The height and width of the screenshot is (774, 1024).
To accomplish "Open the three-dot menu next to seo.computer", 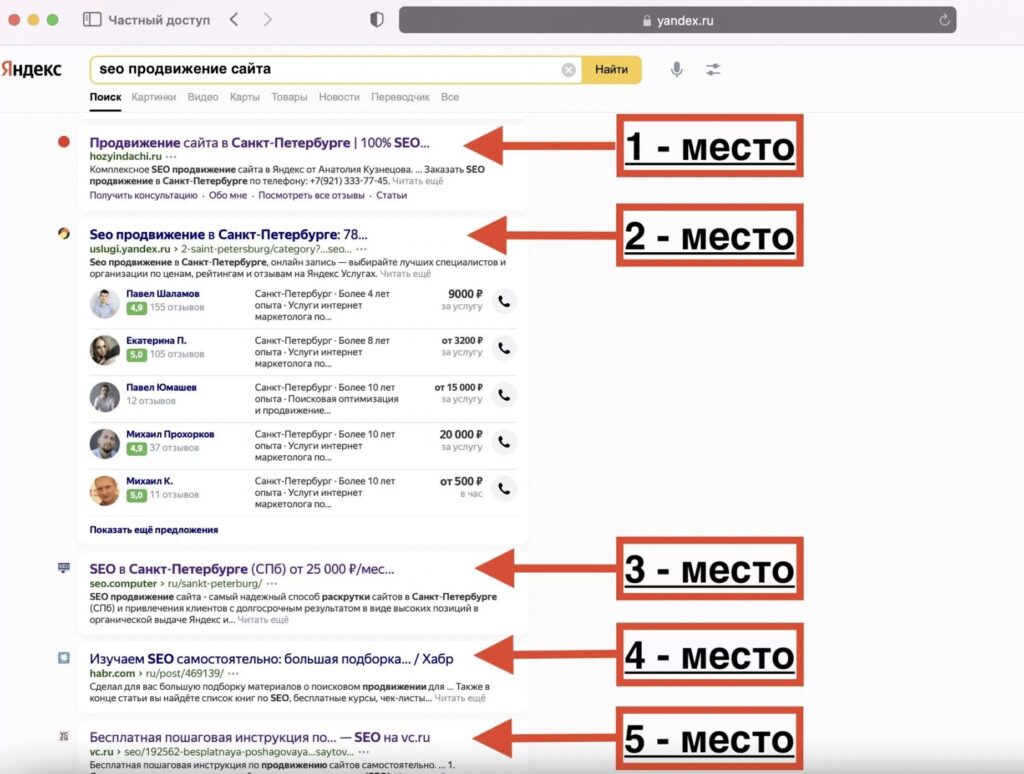I will [x=272, y=584].
